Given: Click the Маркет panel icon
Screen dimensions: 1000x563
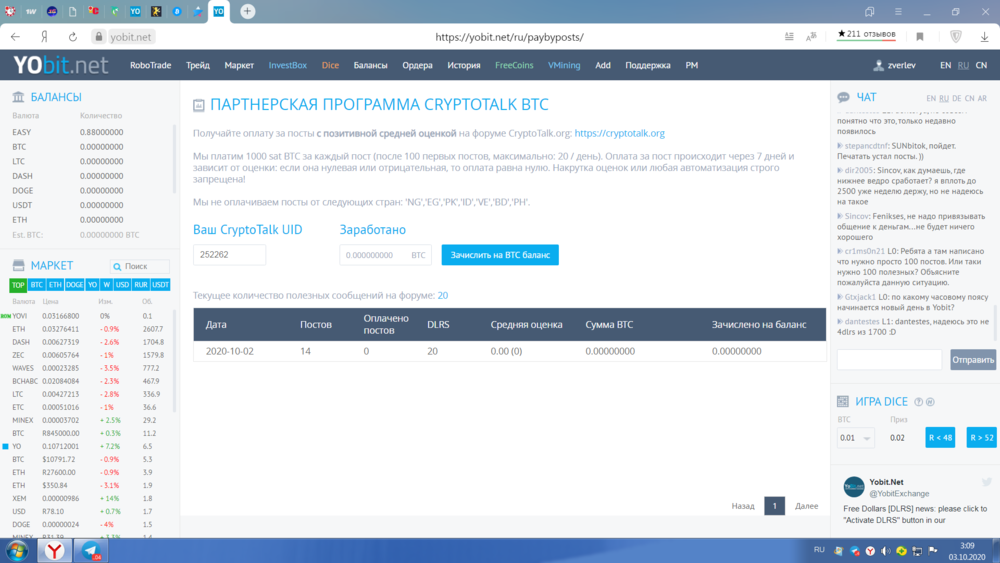Looking at the screenshot, I should click(x=18, y=265).
